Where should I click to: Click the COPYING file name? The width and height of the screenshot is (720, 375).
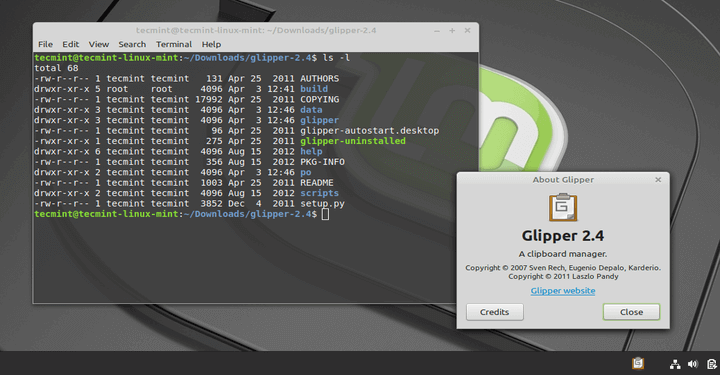(320, 100)
